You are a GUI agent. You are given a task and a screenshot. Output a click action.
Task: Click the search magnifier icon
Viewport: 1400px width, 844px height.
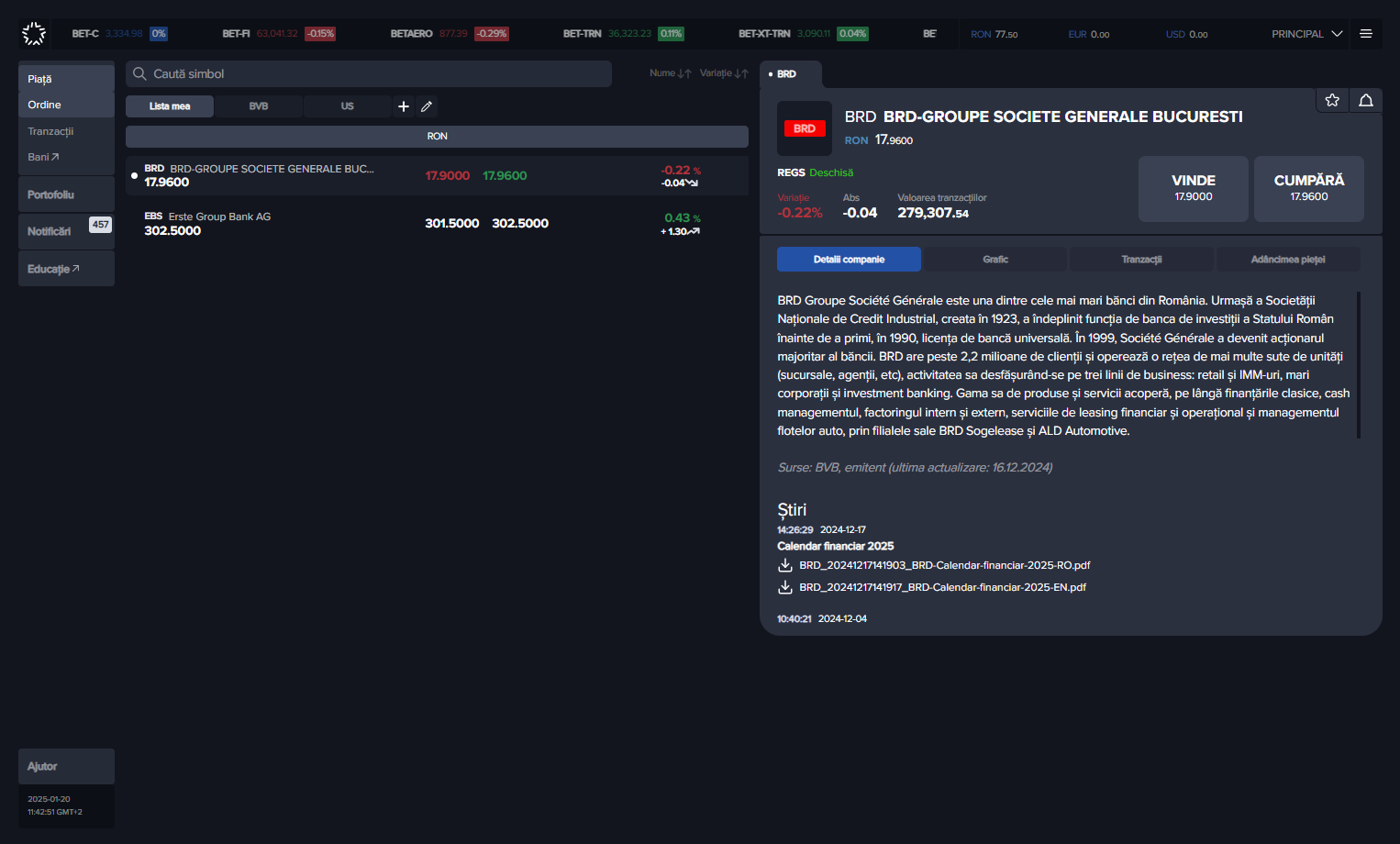pos(139,73)
